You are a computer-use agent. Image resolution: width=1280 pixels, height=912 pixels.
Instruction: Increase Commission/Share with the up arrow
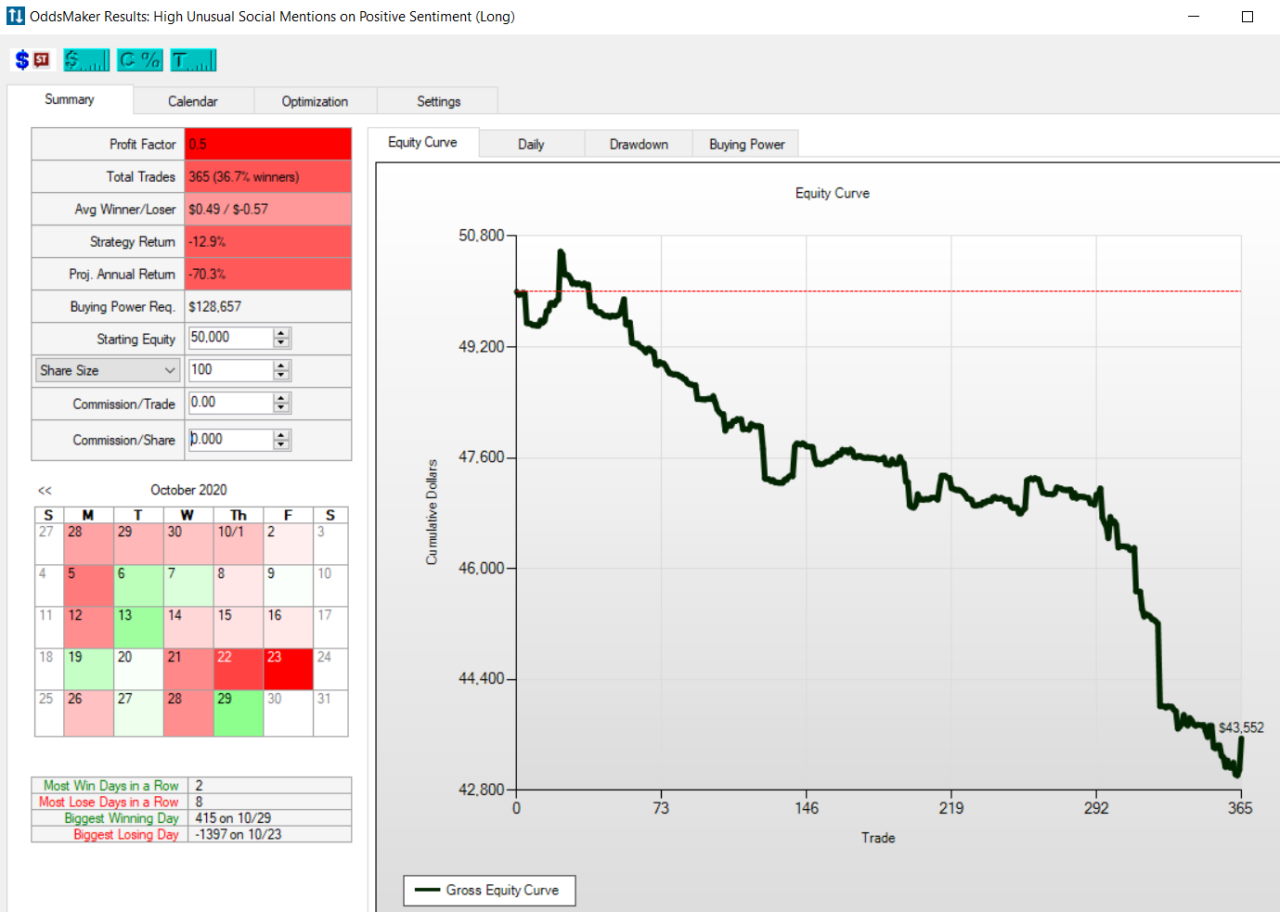pyautogui.click(x=281, y=434)
